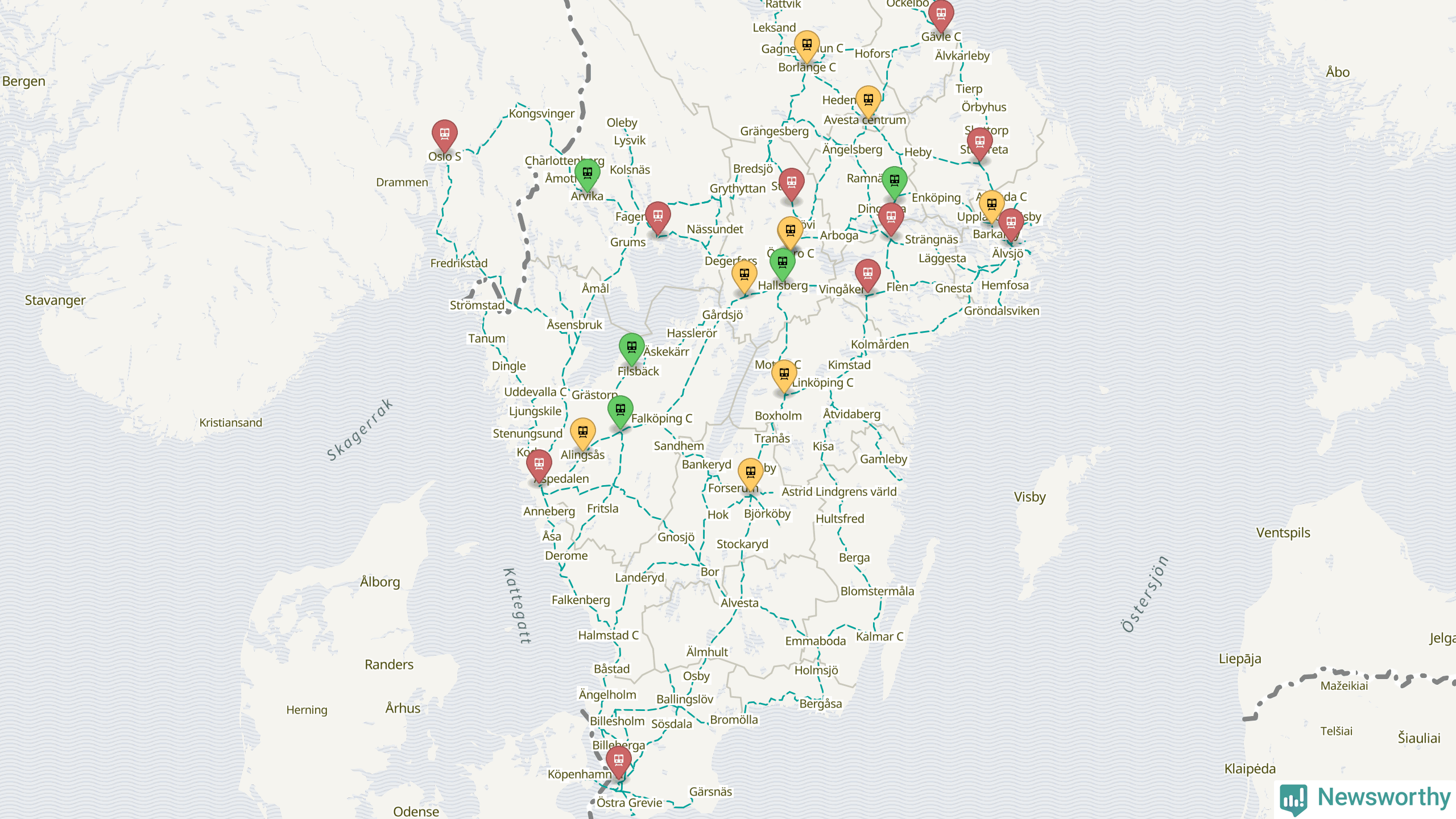
Task: Open the Newsworthy logo link
Action: click(x=1365, y=799)
